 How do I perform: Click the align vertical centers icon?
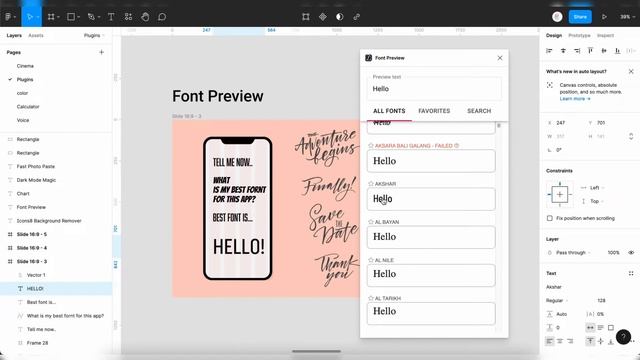point(604,51)
